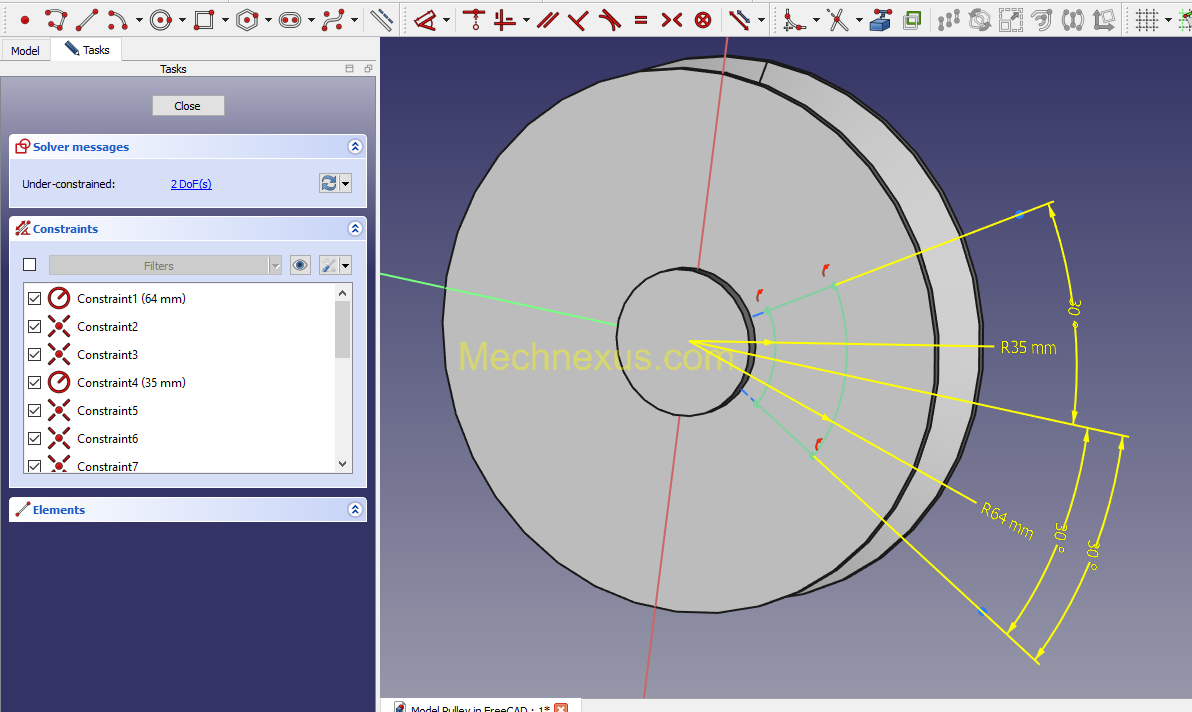
Task: Click the 2 DoF(s) link
Action: [191, 184]
